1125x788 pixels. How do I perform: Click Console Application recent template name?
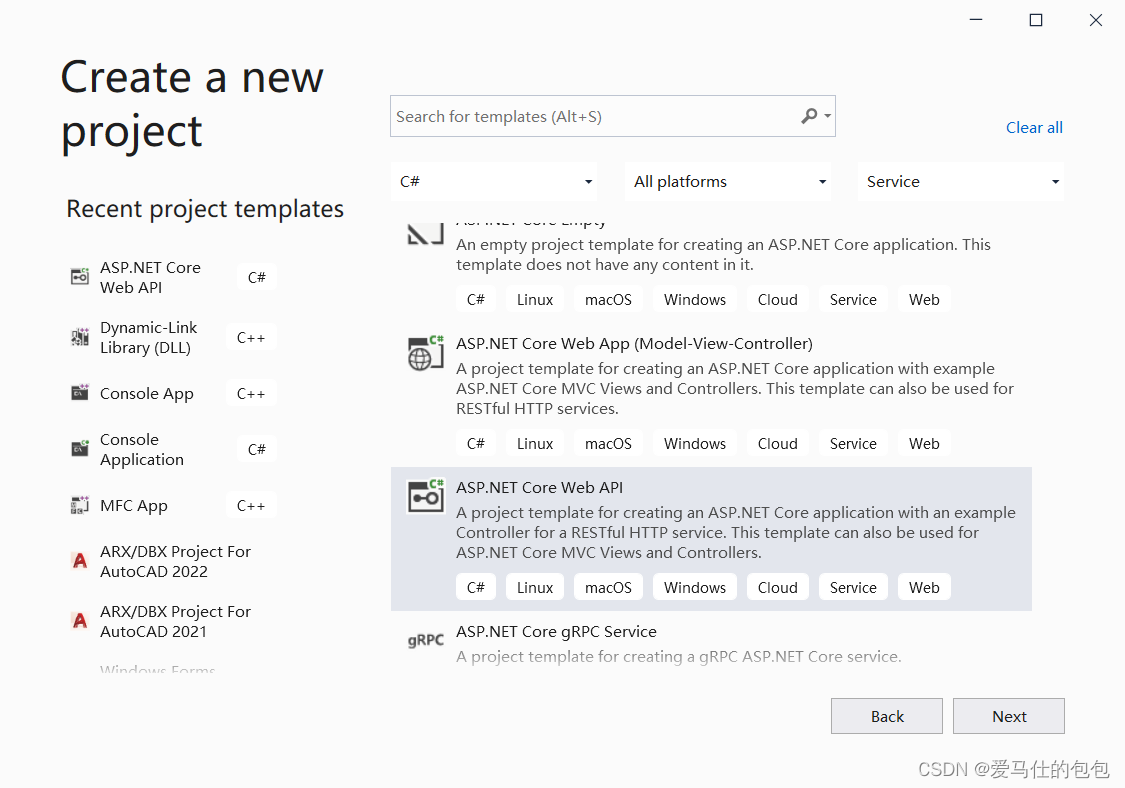[x=142, y=449]
